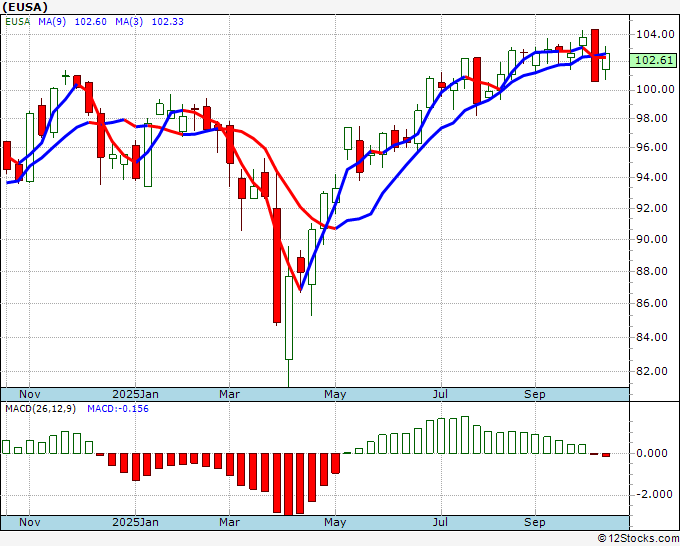Click Sep on the MACD time axis
The image size is (680, 546).
coord(535,522)
